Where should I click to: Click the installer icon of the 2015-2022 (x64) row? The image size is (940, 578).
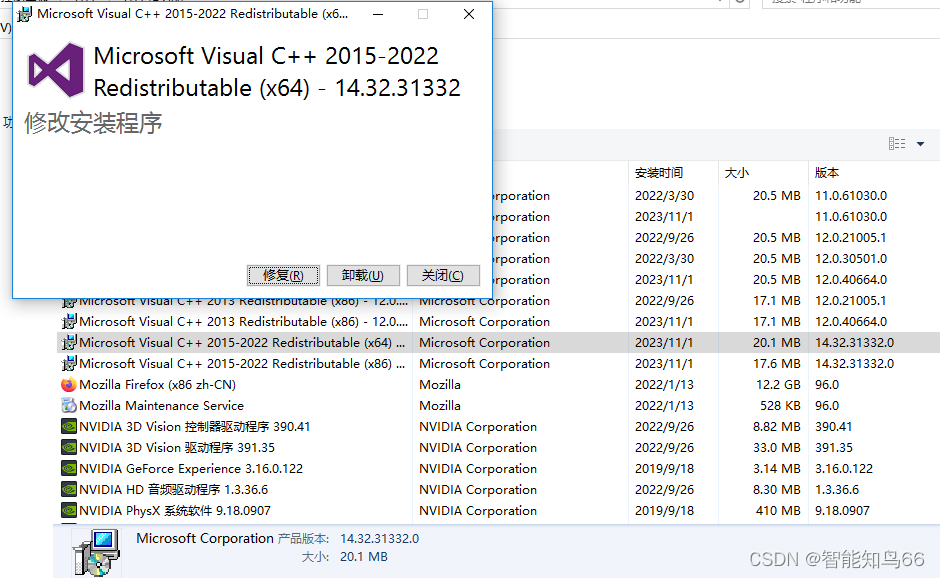click(69, 342)
